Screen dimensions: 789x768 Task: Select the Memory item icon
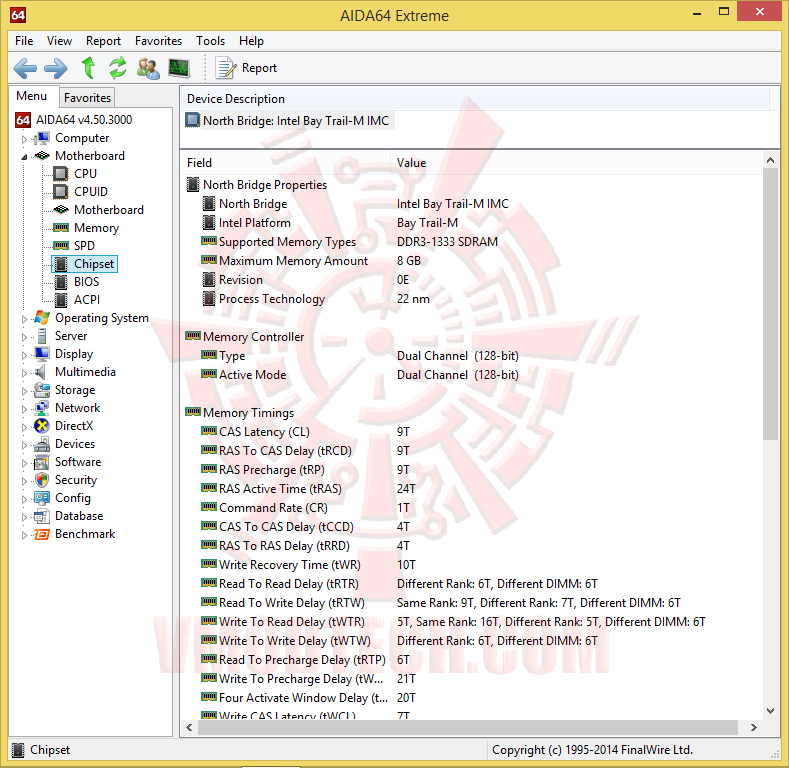pyautogui.click(x=61, y=227)
